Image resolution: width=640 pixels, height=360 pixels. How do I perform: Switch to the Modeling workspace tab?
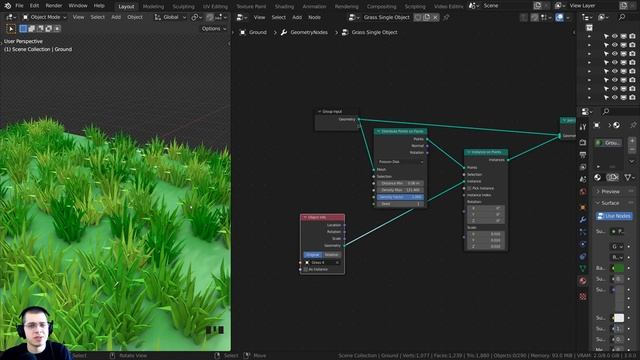(153, 6)
